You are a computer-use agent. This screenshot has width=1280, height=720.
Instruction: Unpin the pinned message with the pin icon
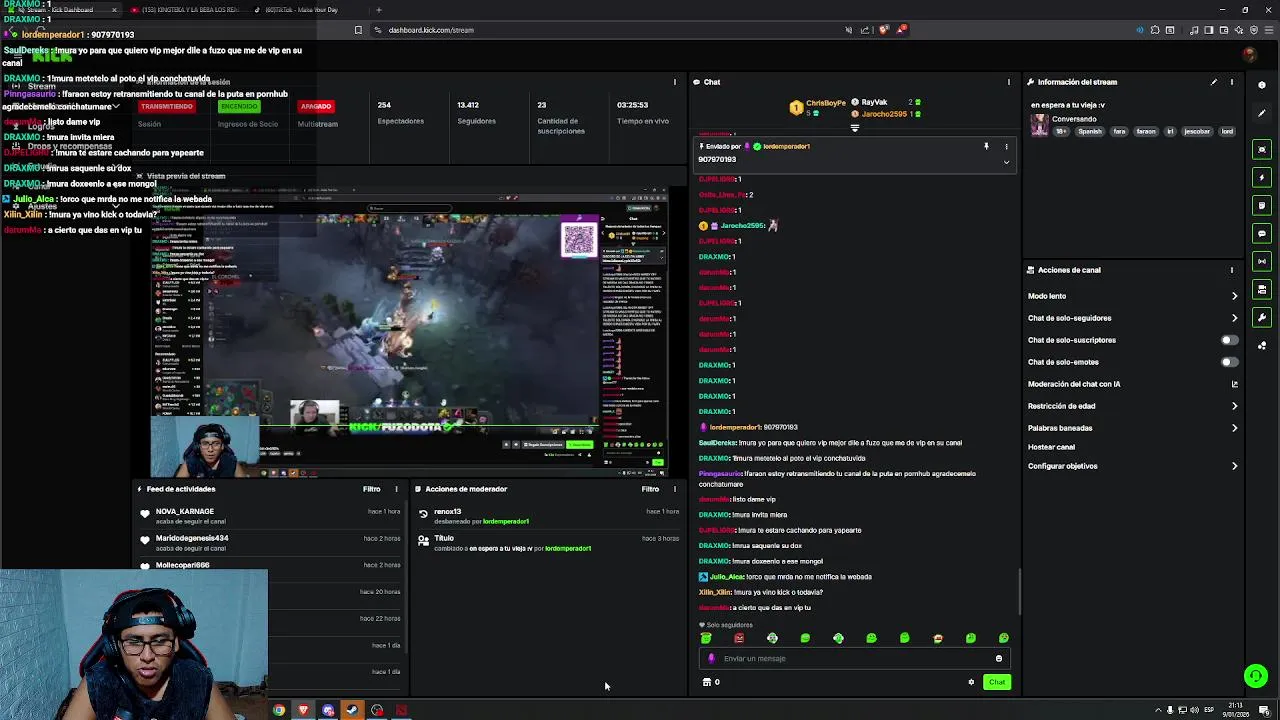tap(986, 147)
